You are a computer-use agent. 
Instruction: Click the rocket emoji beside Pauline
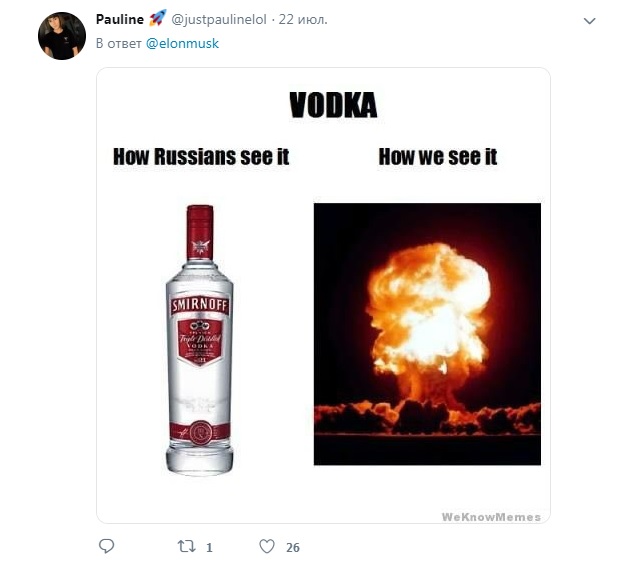point(158,19)
